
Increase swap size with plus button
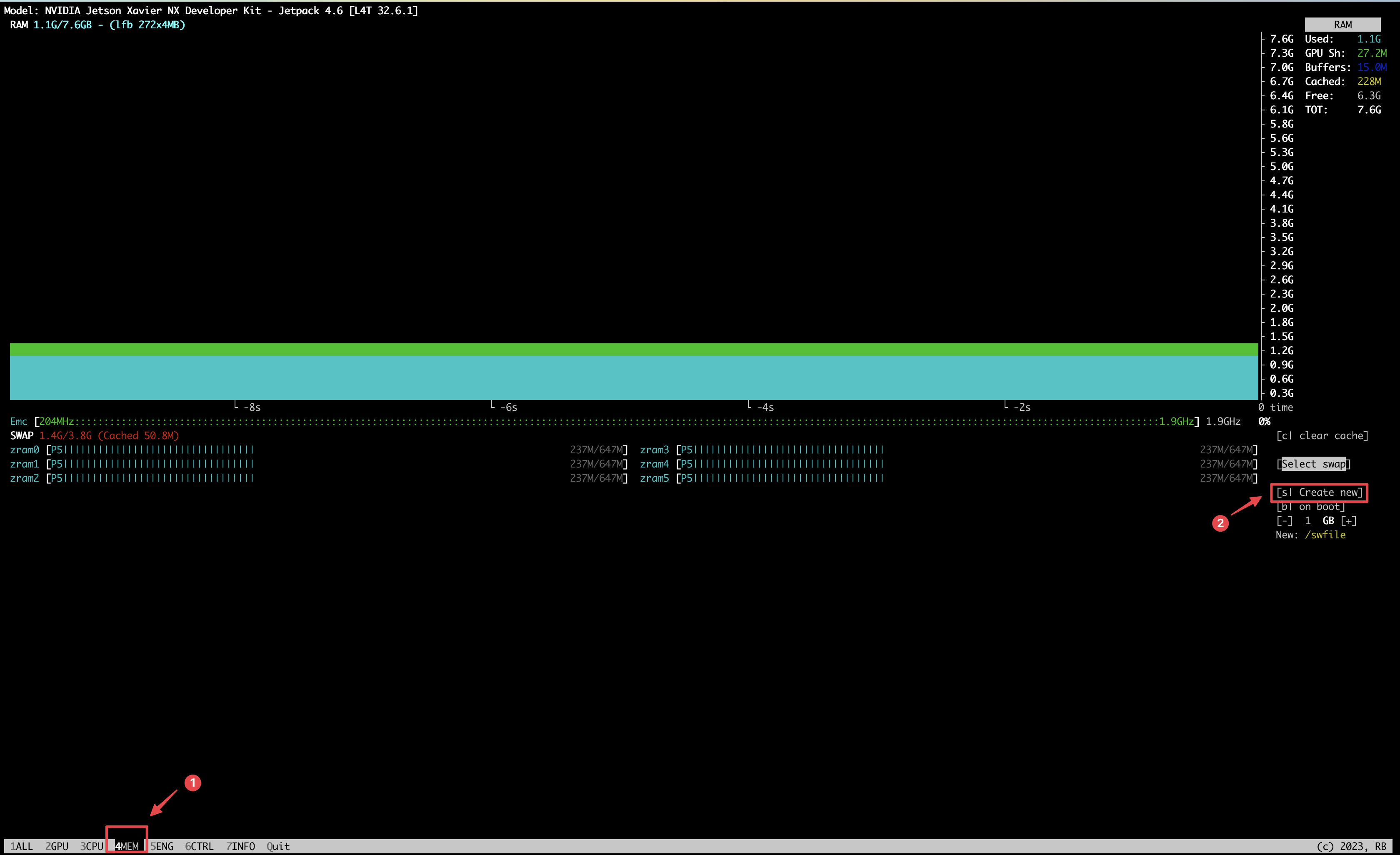pos(1348,521)
